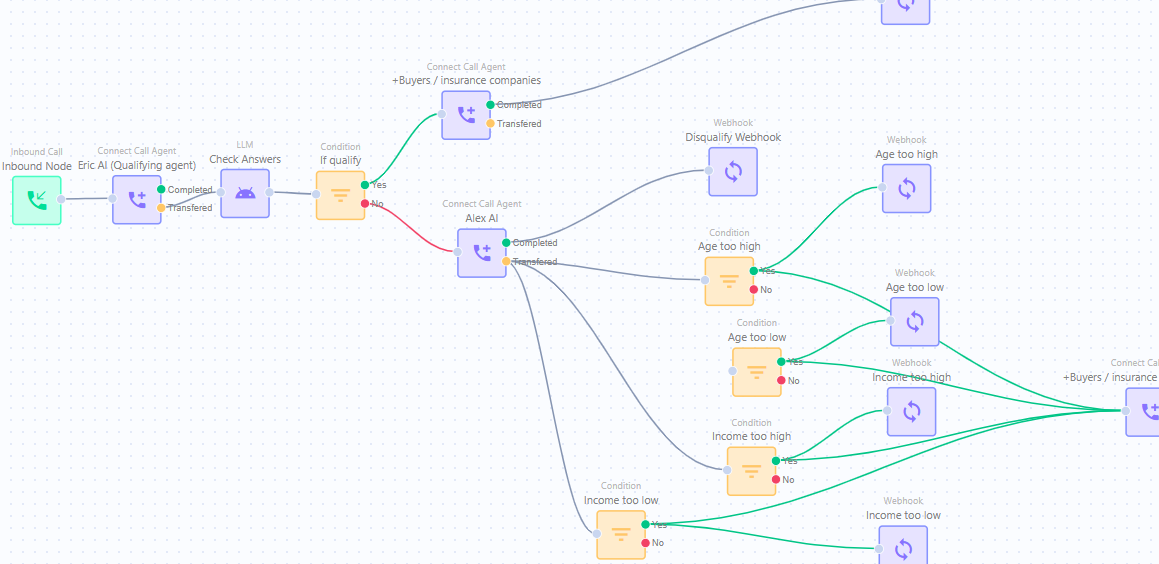The width and height of the screenshot is (1159, 564).
Task: Select the Inbound Node call icon
Action: click(36, 200)
